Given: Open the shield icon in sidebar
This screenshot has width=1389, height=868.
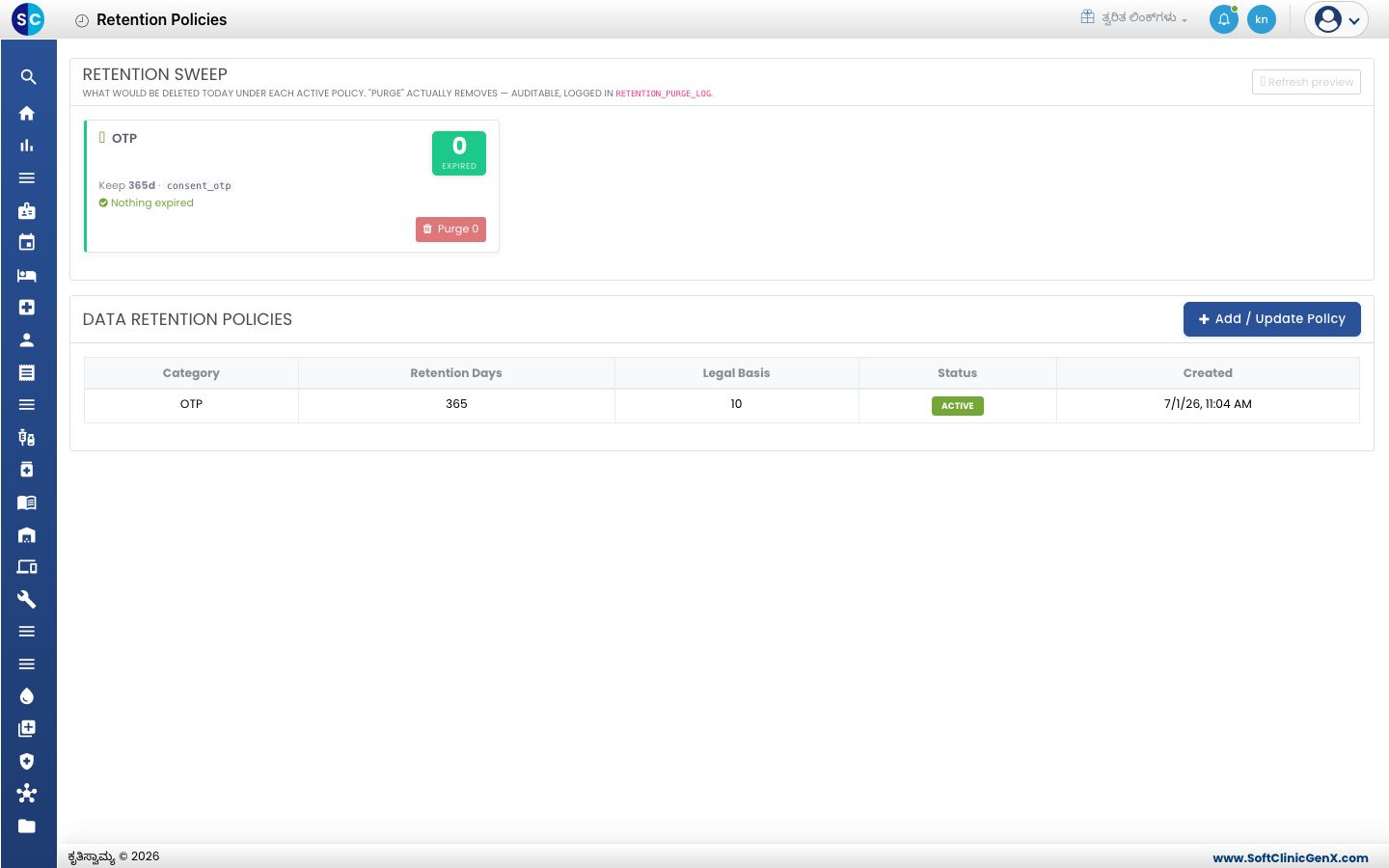Looking at the screenshot, I should 27,761.
